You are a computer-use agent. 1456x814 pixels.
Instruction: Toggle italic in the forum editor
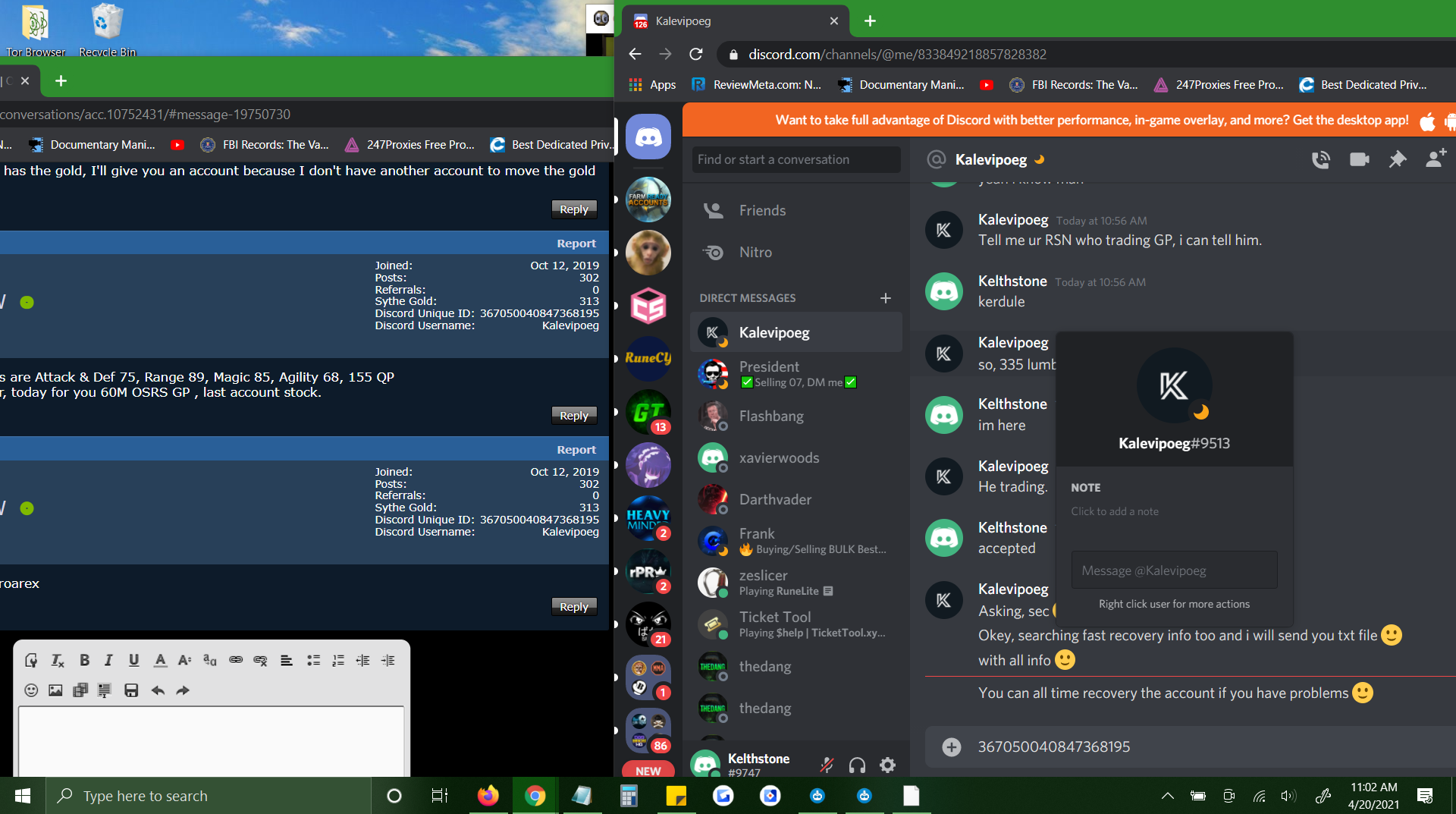tap(108, 661)
